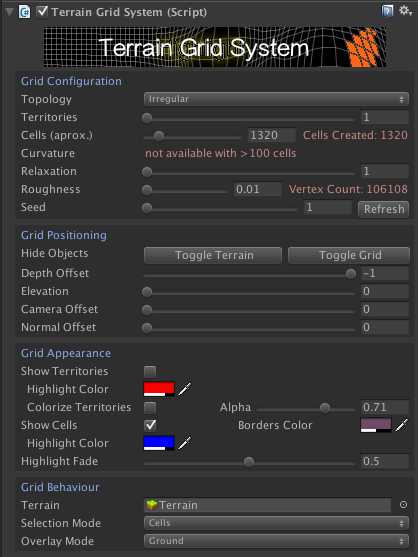The width and height of the screenshot is (418, 557).
Task: Click the purple Borders Color swatch
Action: click(x=376, y=425)
